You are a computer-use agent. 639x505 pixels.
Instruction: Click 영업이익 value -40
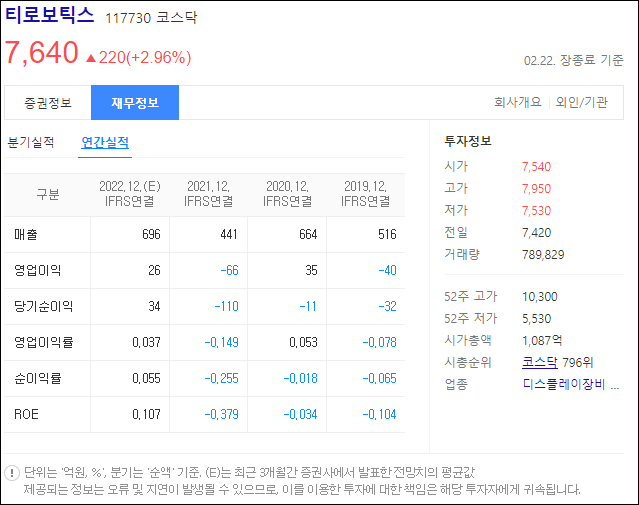(388, 270)
